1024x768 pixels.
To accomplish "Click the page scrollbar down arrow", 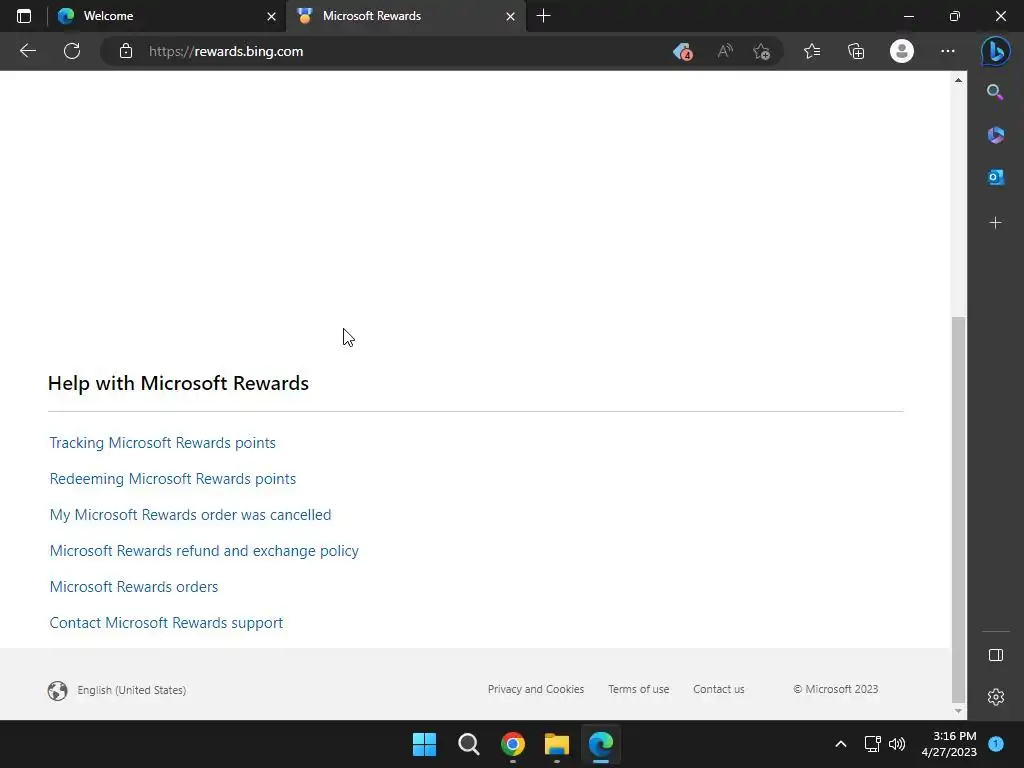I will [x=958, y=711].
